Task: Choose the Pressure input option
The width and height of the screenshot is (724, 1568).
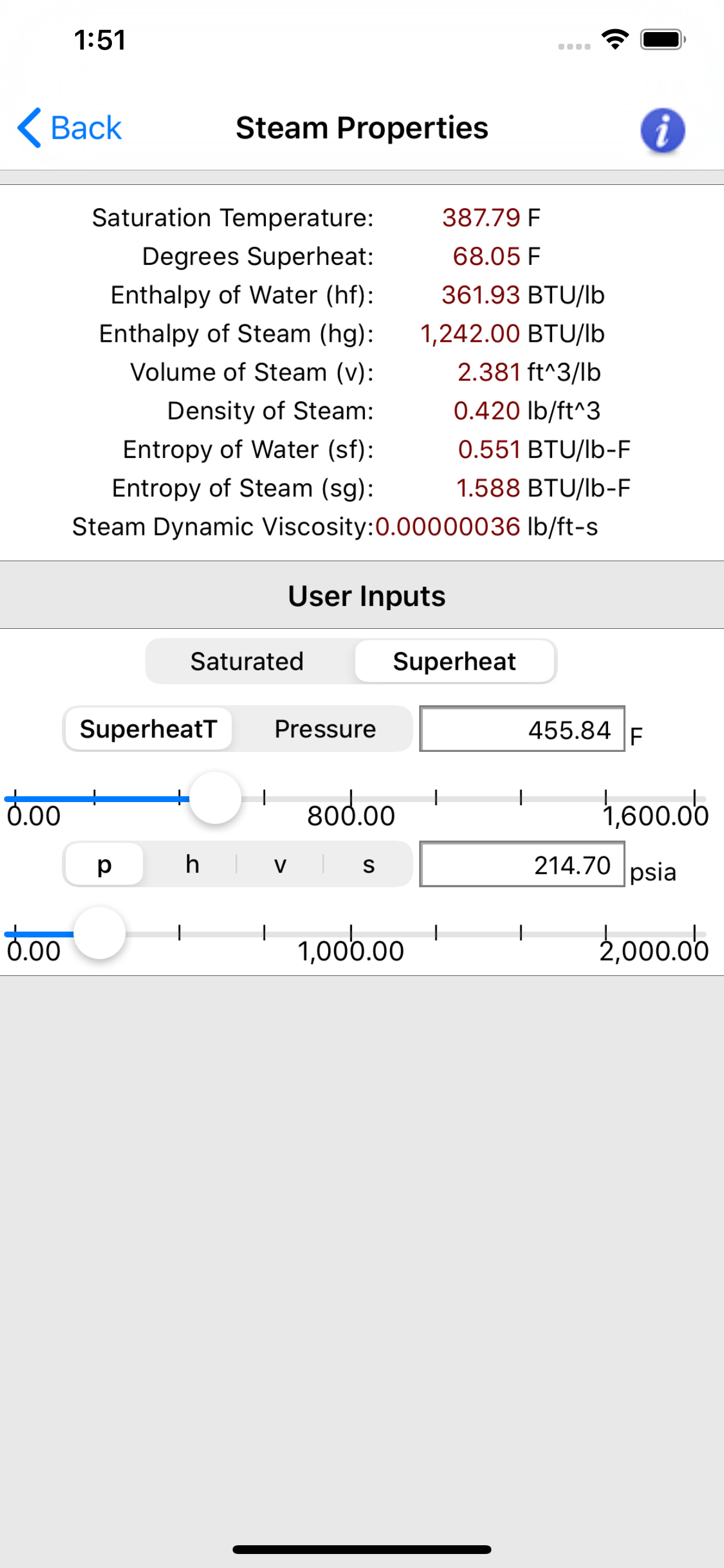Action: point(325,729)
